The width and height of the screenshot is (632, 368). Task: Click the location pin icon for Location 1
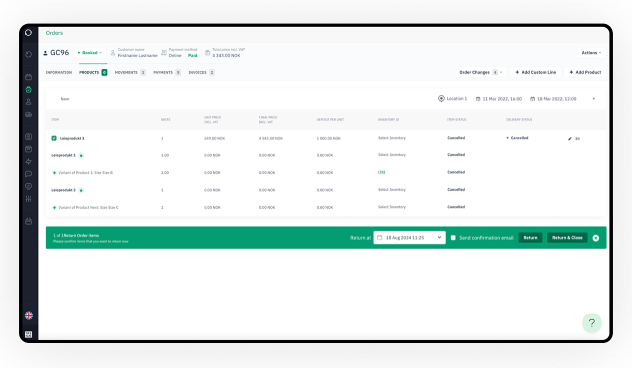click(x=441, y=98)
